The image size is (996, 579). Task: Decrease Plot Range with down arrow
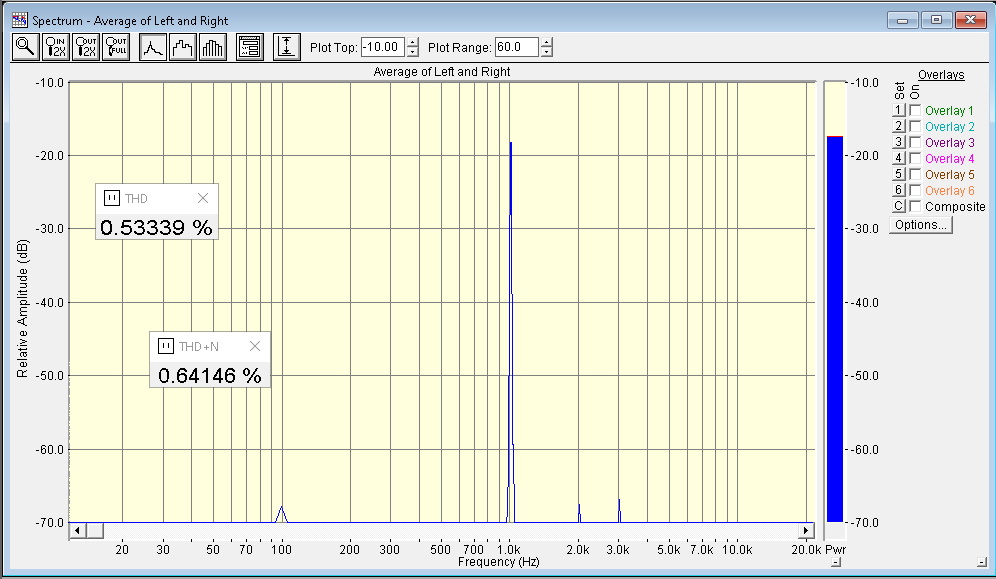pos(547,52)
